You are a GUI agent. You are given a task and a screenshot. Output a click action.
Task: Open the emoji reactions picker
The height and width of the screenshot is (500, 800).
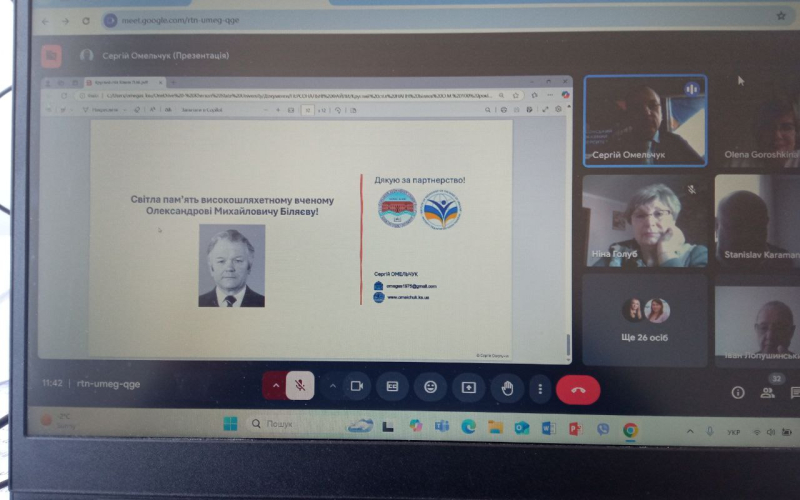click(430, 387)
